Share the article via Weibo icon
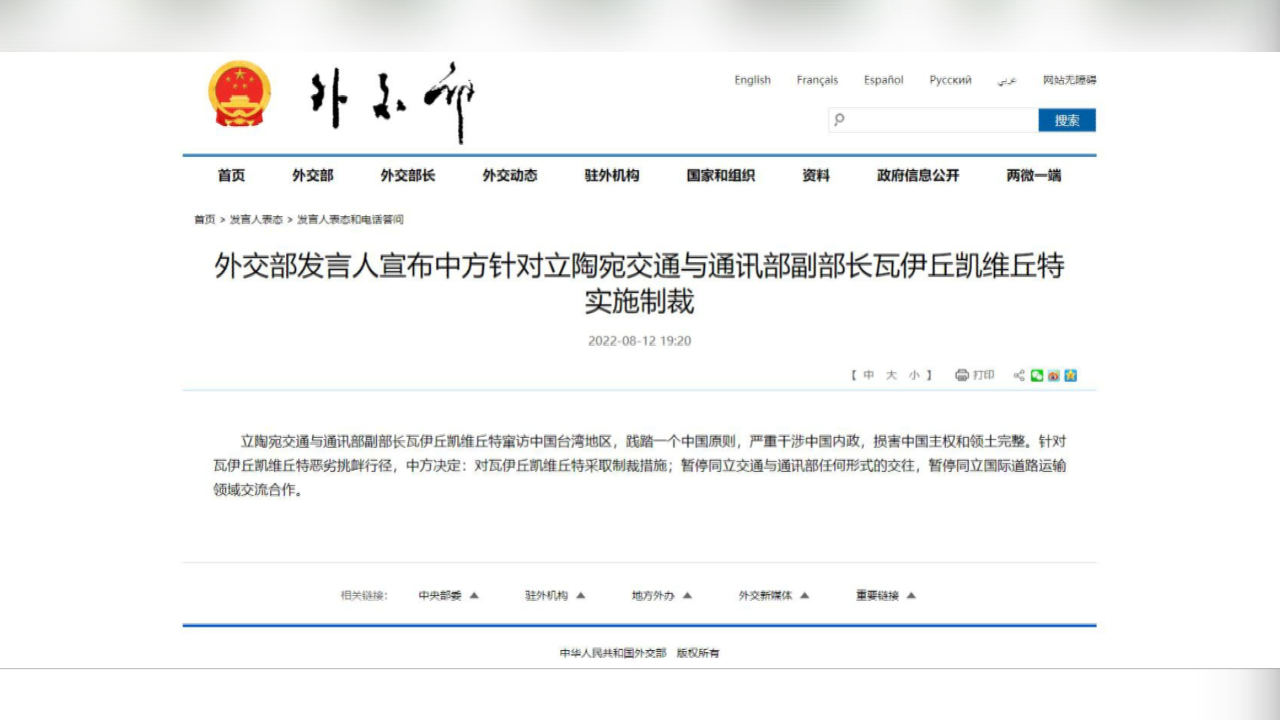The height and width of the screenshot is (720, 1280). tap(1053, 375)
